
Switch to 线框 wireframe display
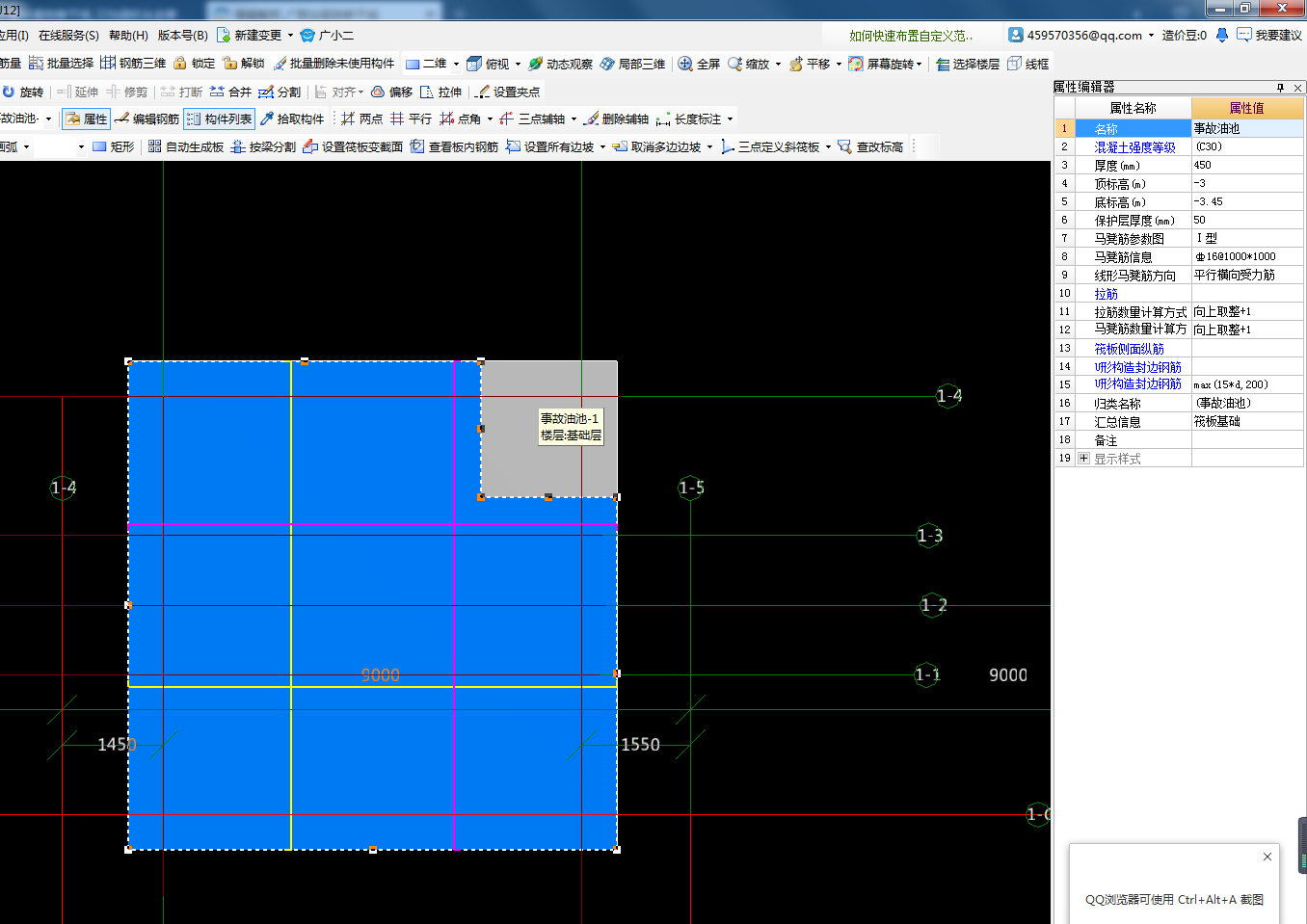pos(1027,65)
